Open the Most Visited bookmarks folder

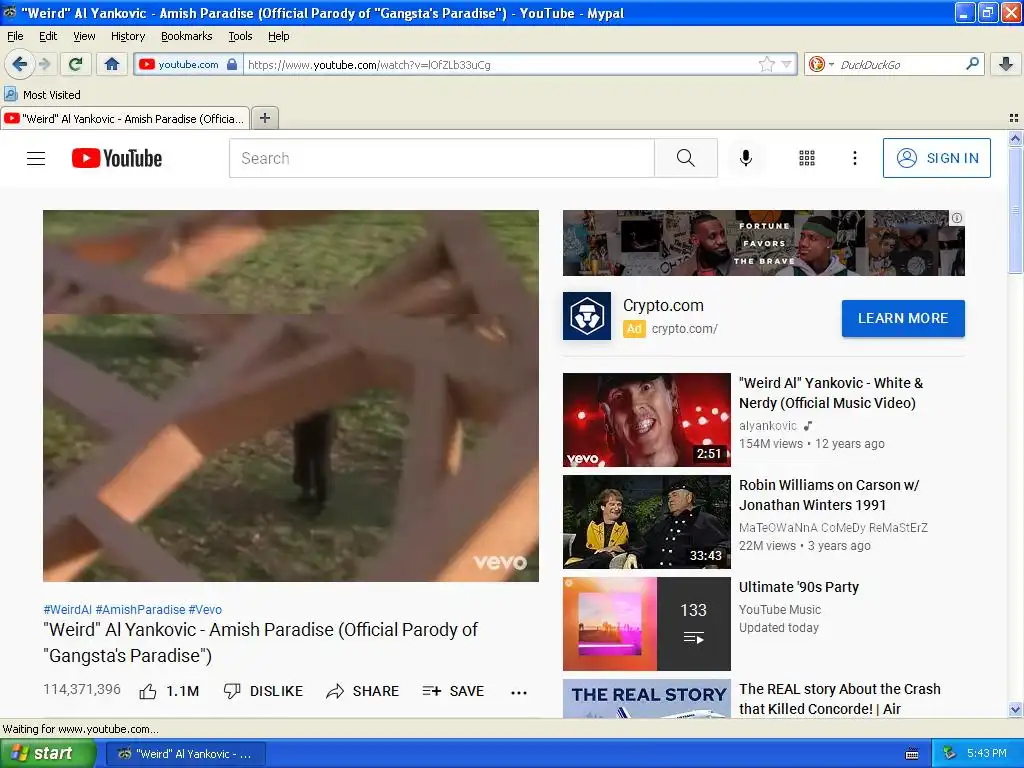pyautogui.click(x=43, y=95)
